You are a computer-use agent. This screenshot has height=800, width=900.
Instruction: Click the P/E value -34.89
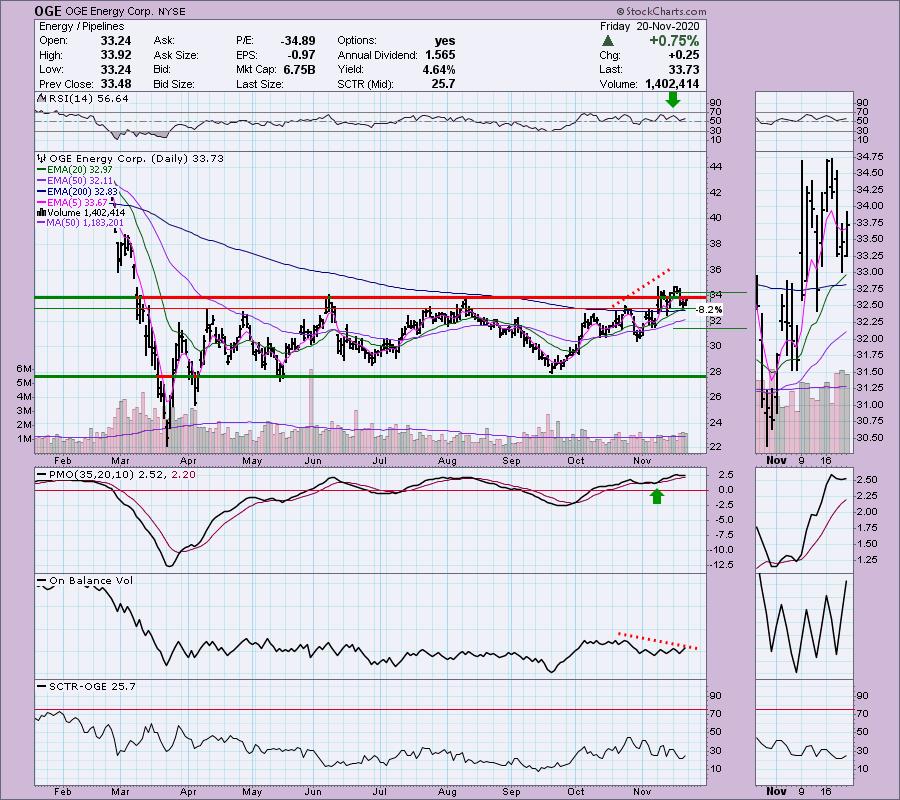(298, 41)
